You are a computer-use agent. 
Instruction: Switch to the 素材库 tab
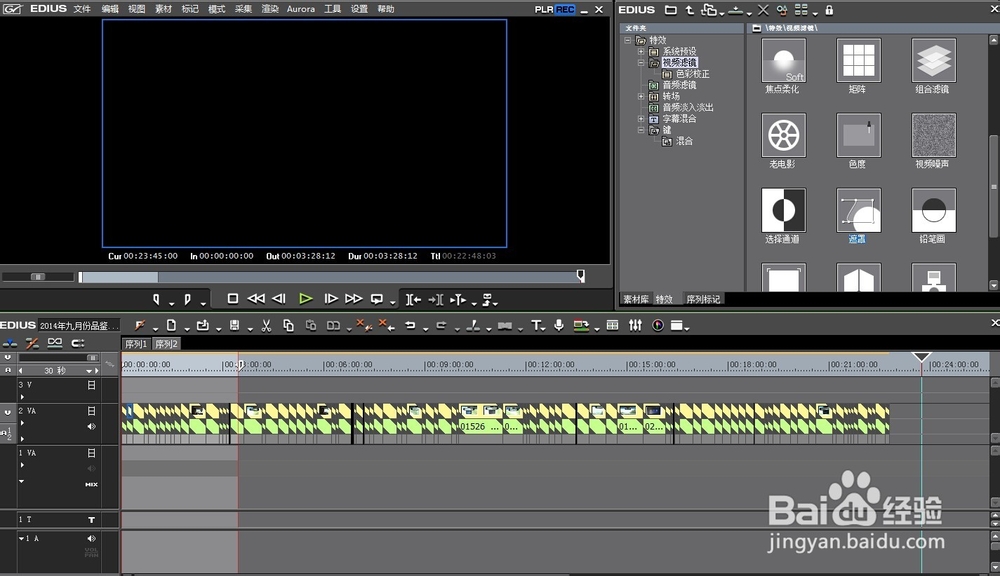[x=636, y=299]
